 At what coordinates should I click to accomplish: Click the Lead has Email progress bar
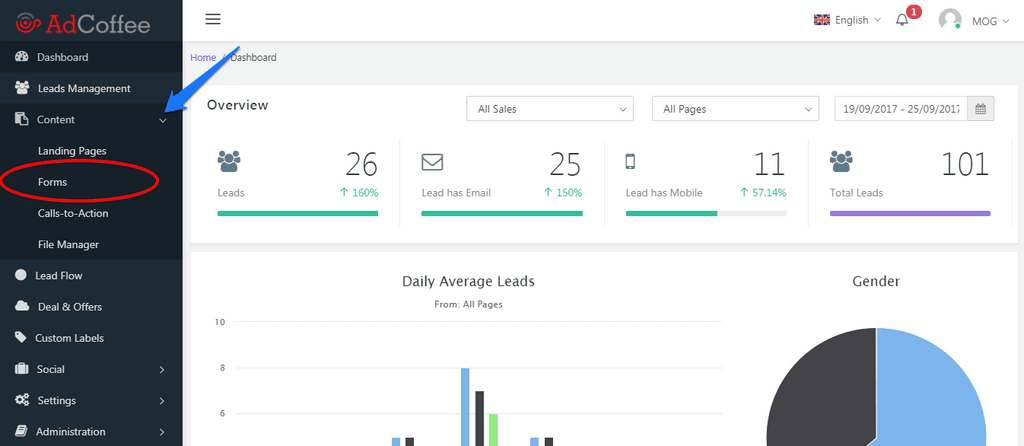coord(502,213)
